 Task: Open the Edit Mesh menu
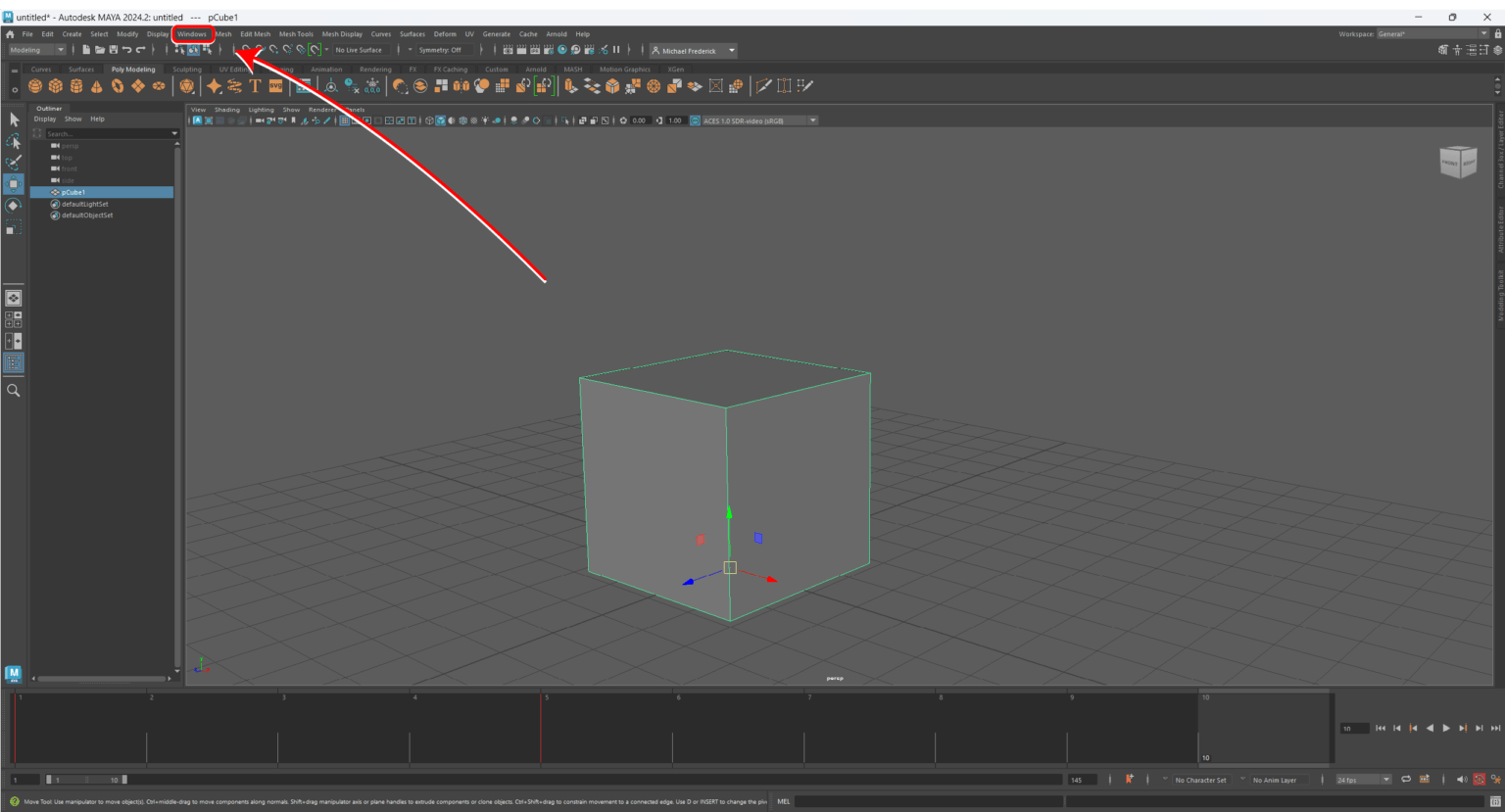point(256,34)
